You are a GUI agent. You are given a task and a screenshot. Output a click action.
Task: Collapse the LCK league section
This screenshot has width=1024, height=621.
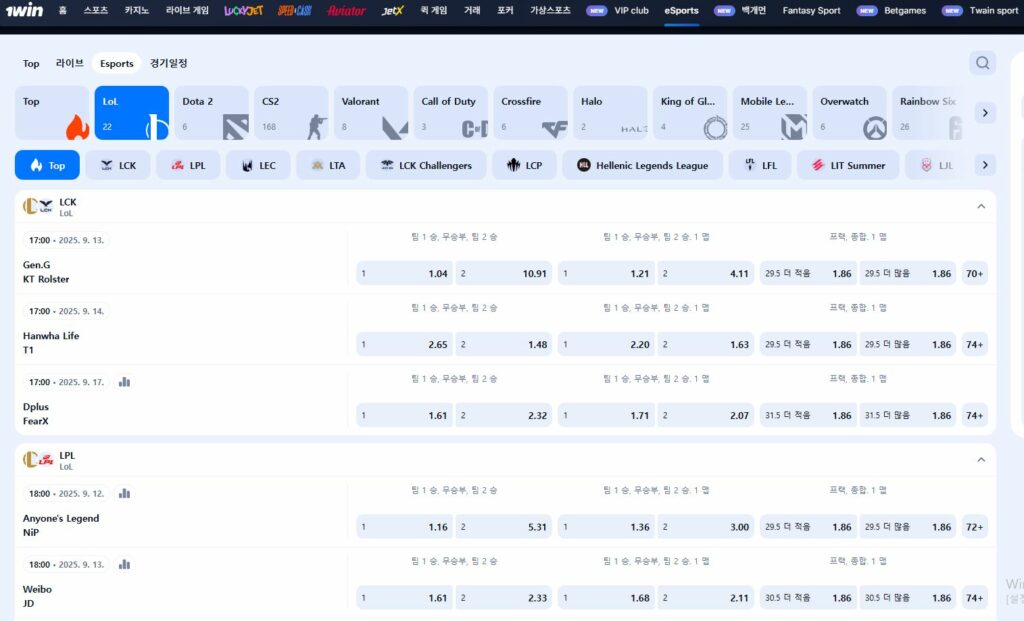tap(981, 206)
